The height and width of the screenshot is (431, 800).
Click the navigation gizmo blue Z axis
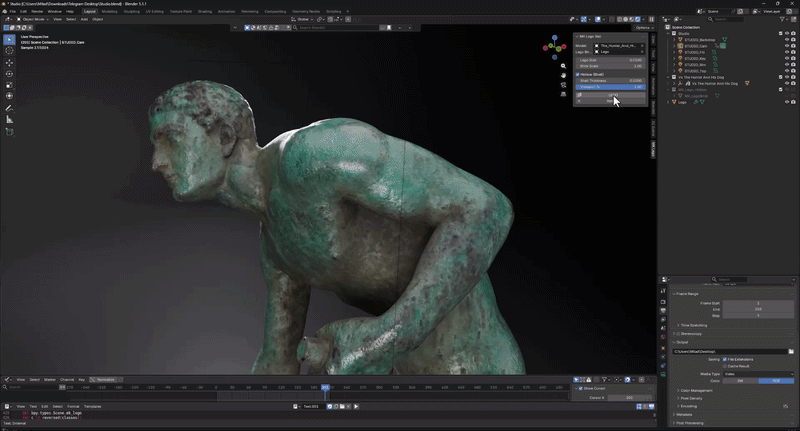coord(555,38)
